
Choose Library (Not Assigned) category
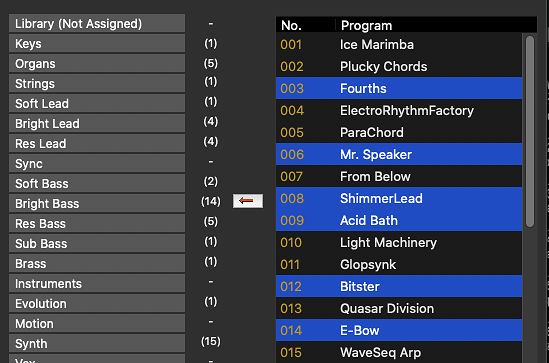(x=97, y=23)
